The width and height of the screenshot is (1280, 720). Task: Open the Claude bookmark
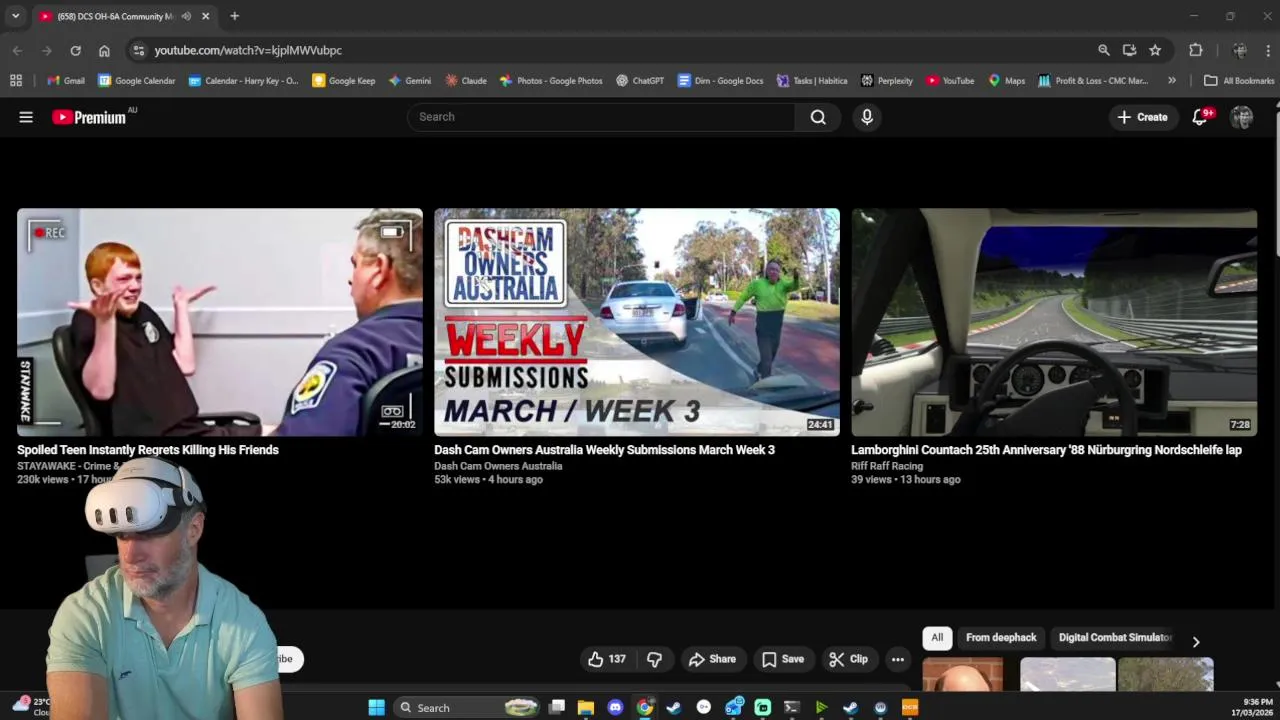tap(466, 80)
